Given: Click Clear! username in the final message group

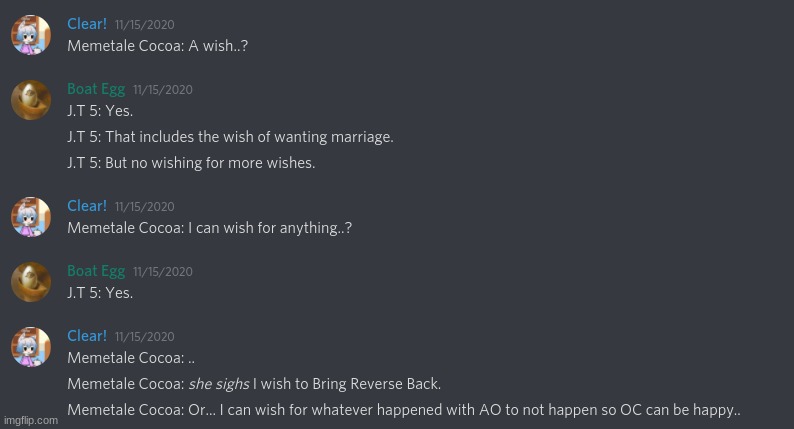Looking at the screenshot, I should point(87,336).
